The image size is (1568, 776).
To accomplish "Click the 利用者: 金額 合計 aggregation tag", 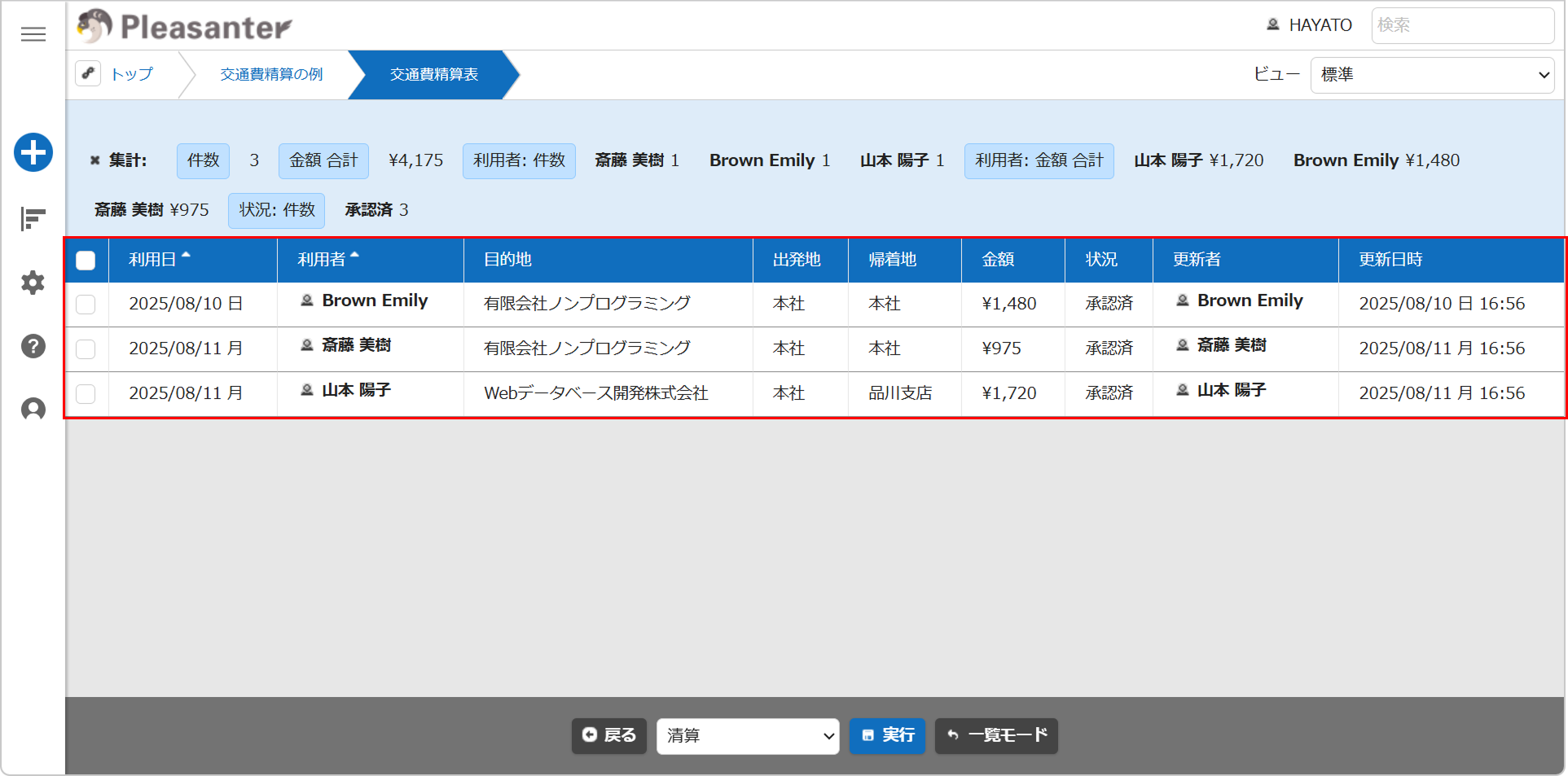I will coord(1039,161).
